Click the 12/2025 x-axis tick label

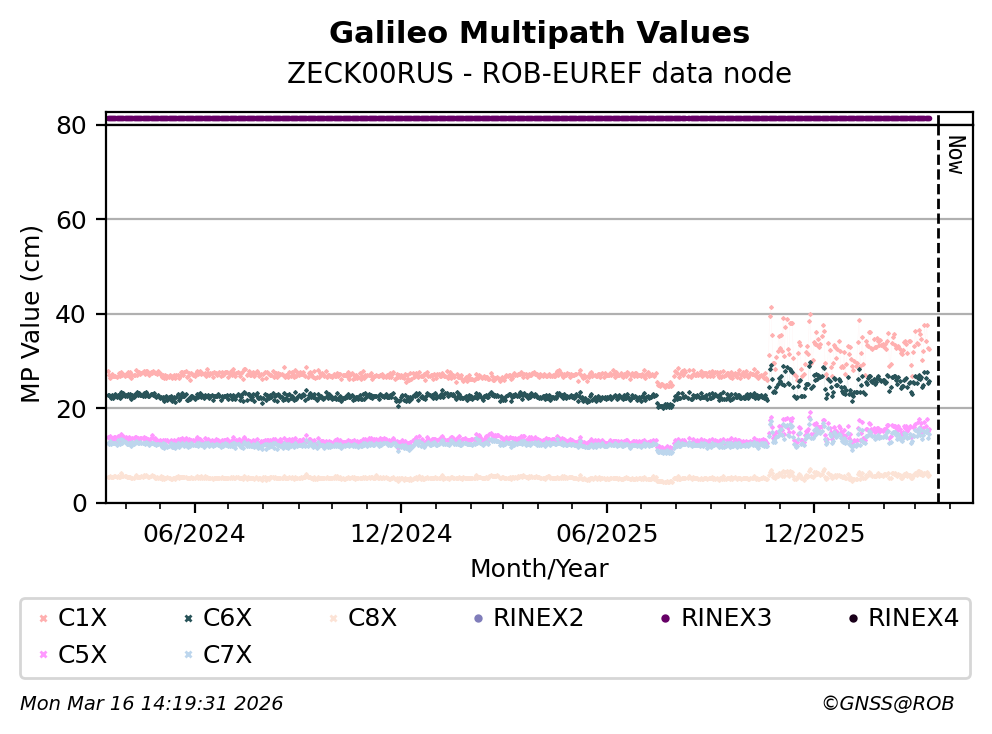(812, 533)
